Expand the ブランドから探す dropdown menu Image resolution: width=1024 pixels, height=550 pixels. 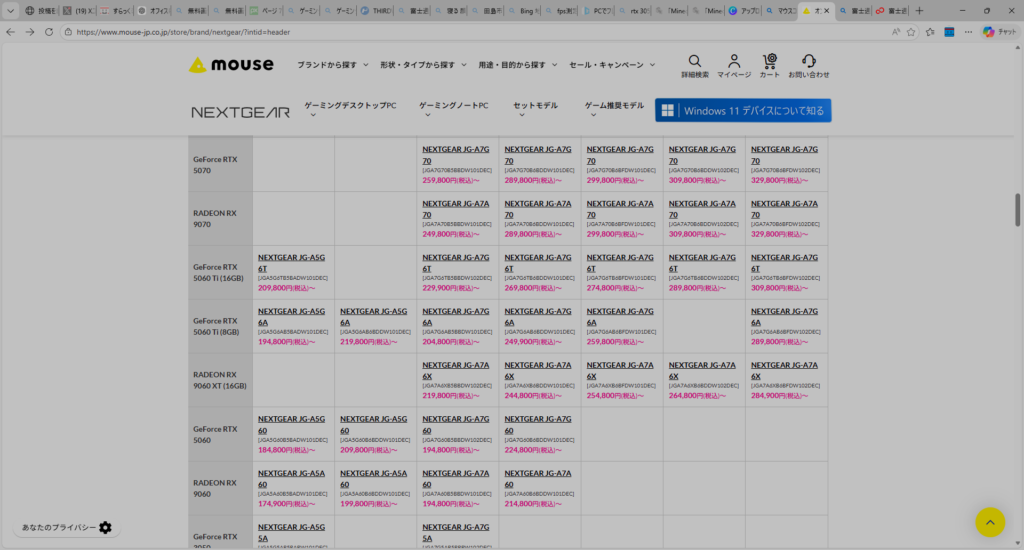point(331,65)
